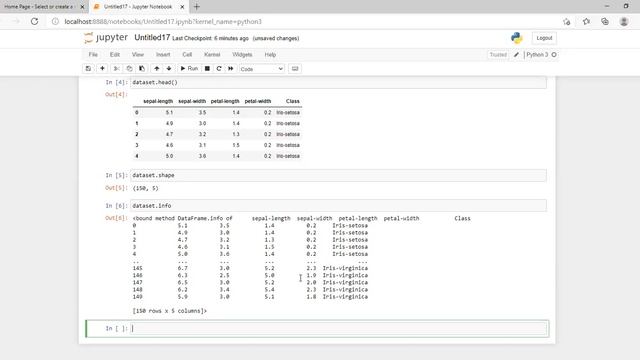Screen dimensions: 640x360
Task: Cut selected cells with the scissors icon
Action: click(116, 69)
